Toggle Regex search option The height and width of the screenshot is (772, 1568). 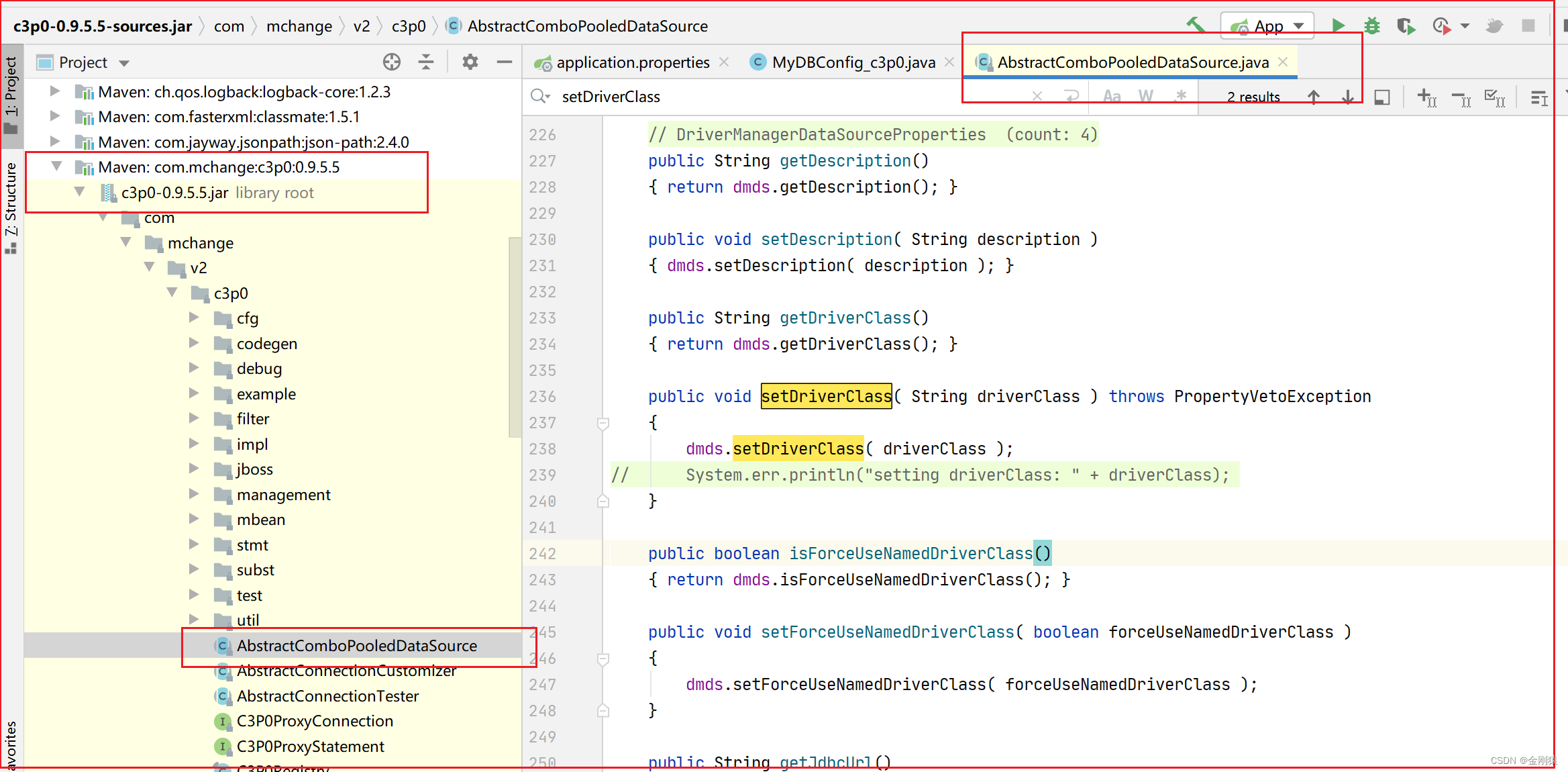point(1181,96)
